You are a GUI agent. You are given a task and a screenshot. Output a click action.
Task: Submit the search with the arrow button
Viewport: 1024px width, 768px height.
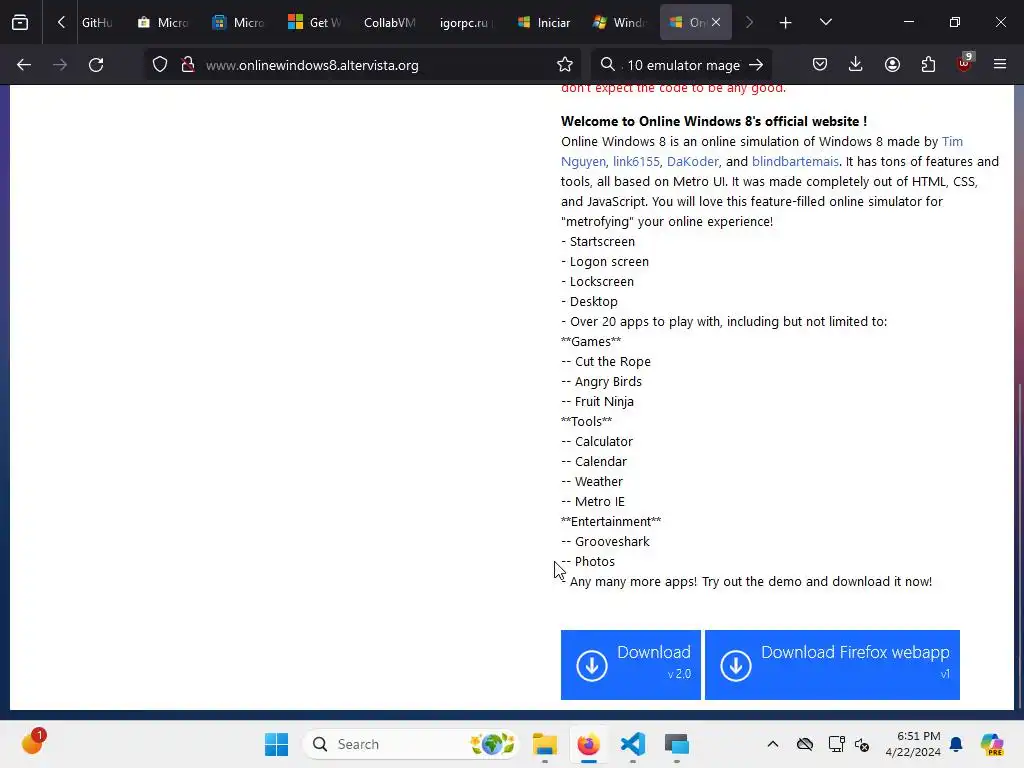point(756,65)
